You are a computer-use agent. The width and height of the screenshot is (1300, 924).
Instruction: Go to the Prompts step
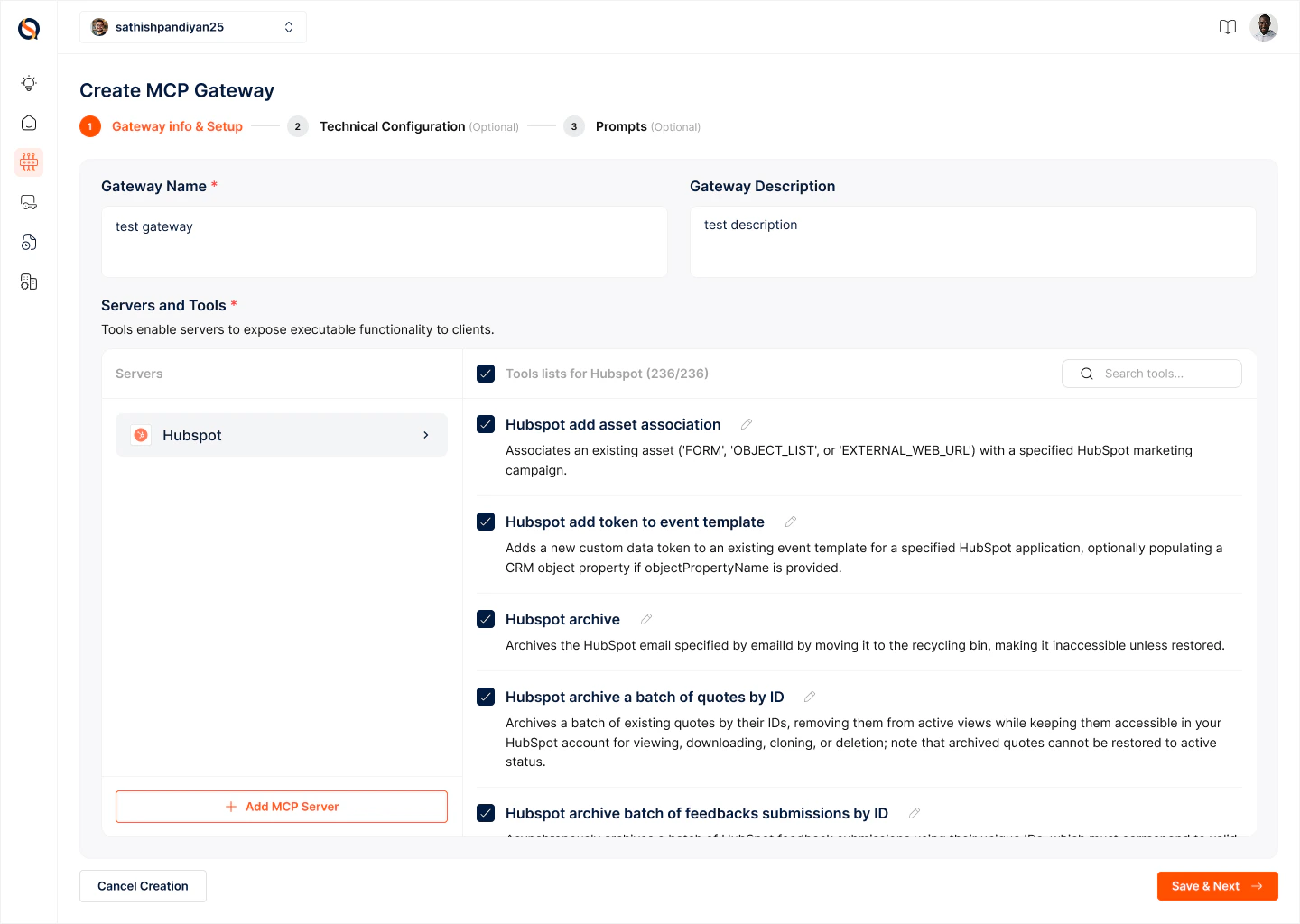click(621, 126)
